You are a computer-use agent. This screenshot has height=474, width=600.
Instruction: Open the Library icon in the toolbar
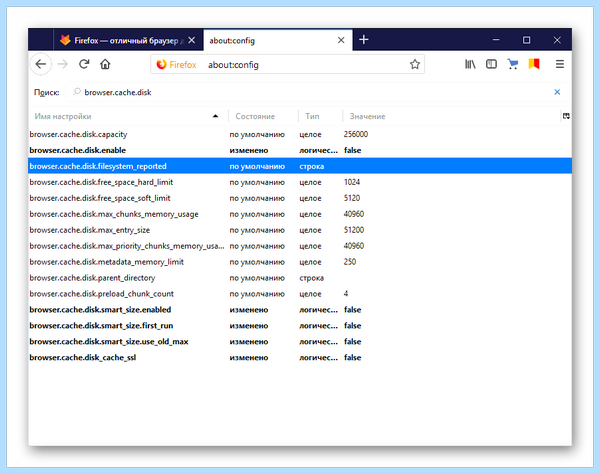(x=470, y=64)
